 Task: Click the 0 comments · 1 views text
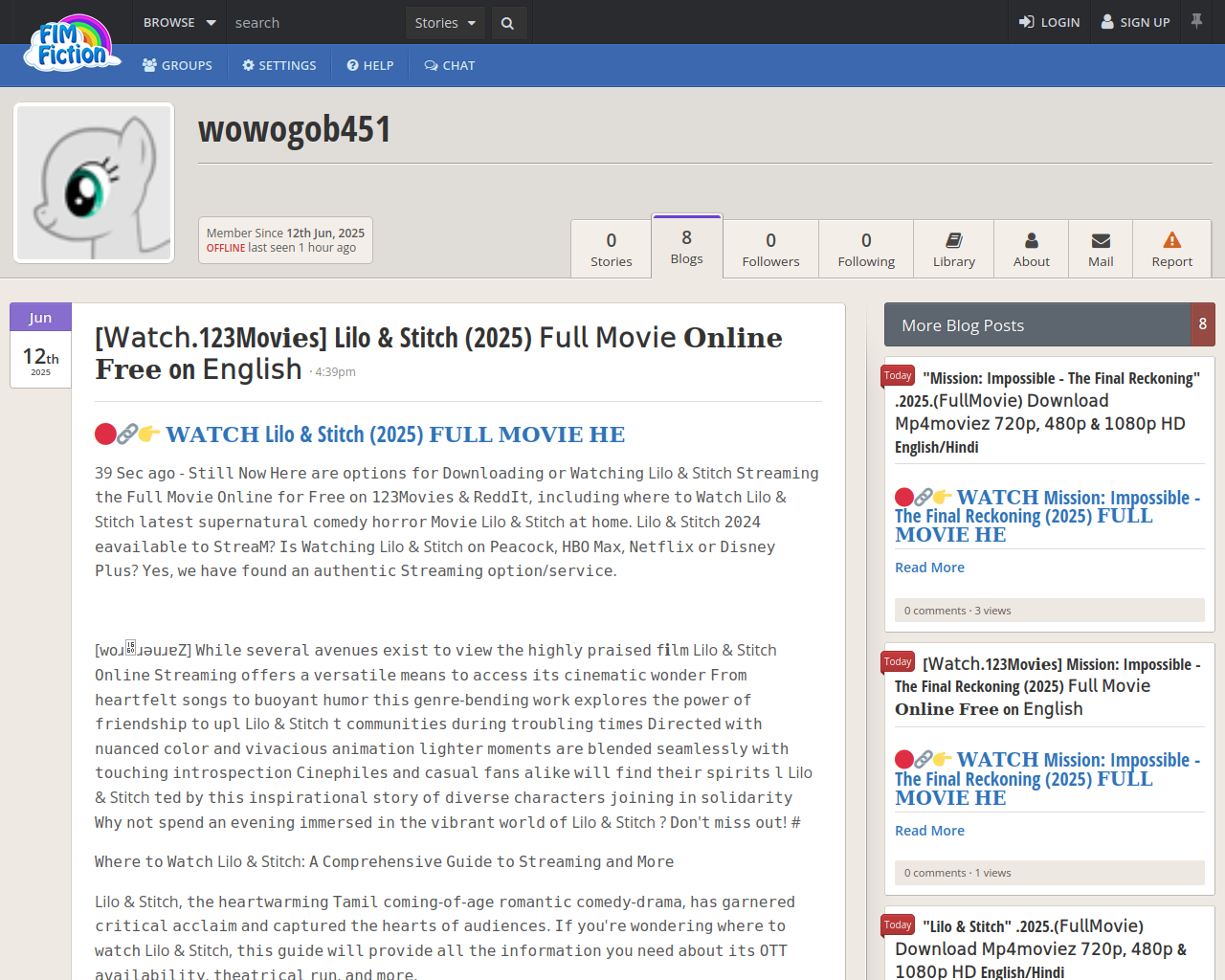coord(957,873)
